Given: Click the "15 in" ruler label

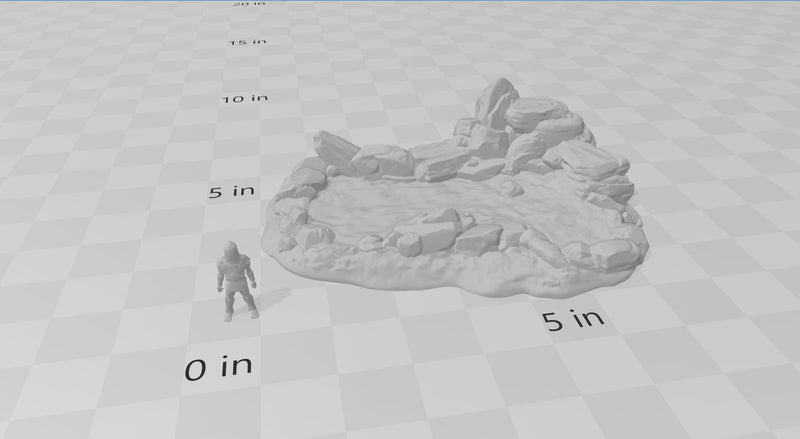Looking at the screenshot, I should (246, 42).
